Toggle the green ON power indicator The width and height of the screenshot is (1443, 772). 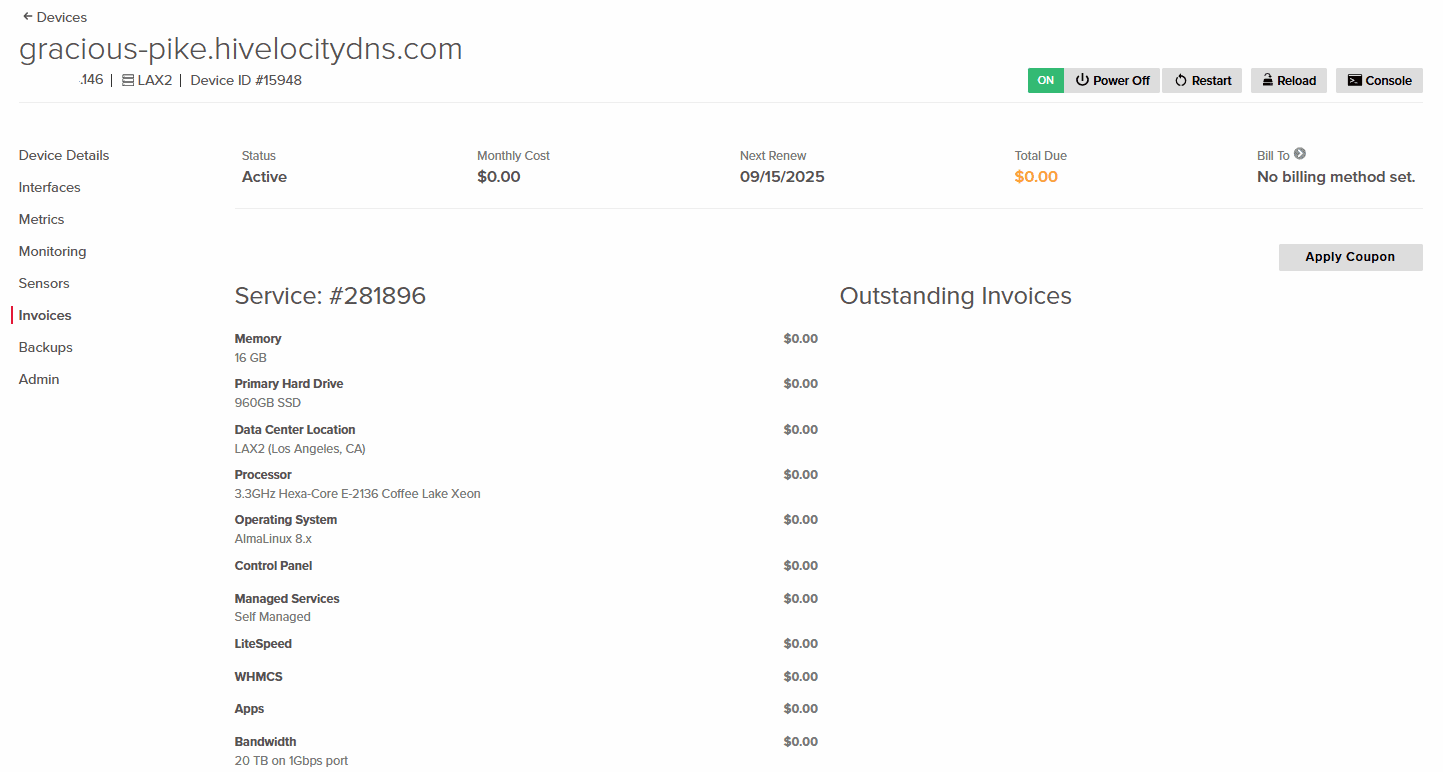(1045, 81)
